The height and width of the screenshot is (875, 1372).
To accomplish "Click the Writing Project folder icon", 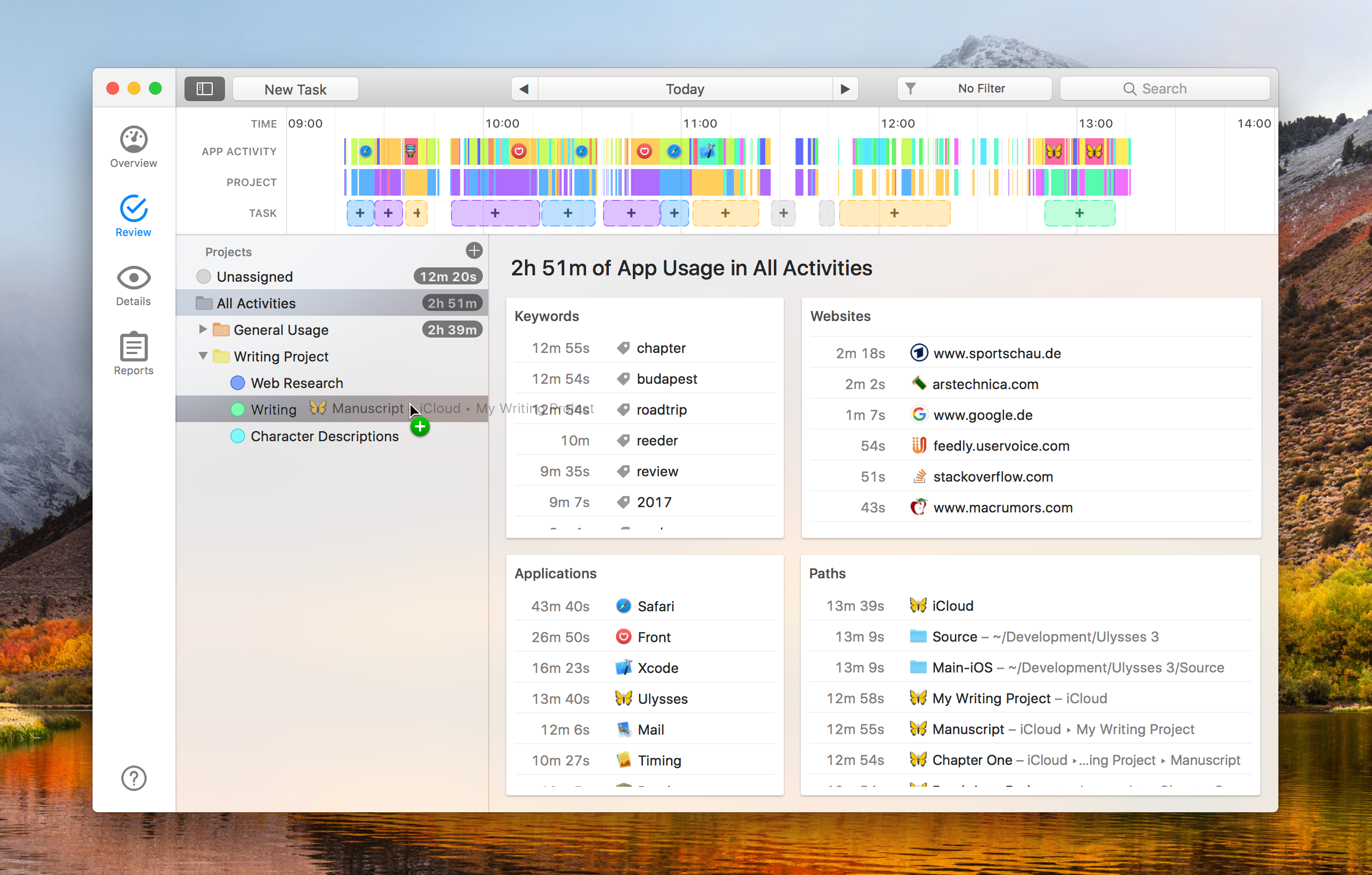I will (x=221, y=356).
